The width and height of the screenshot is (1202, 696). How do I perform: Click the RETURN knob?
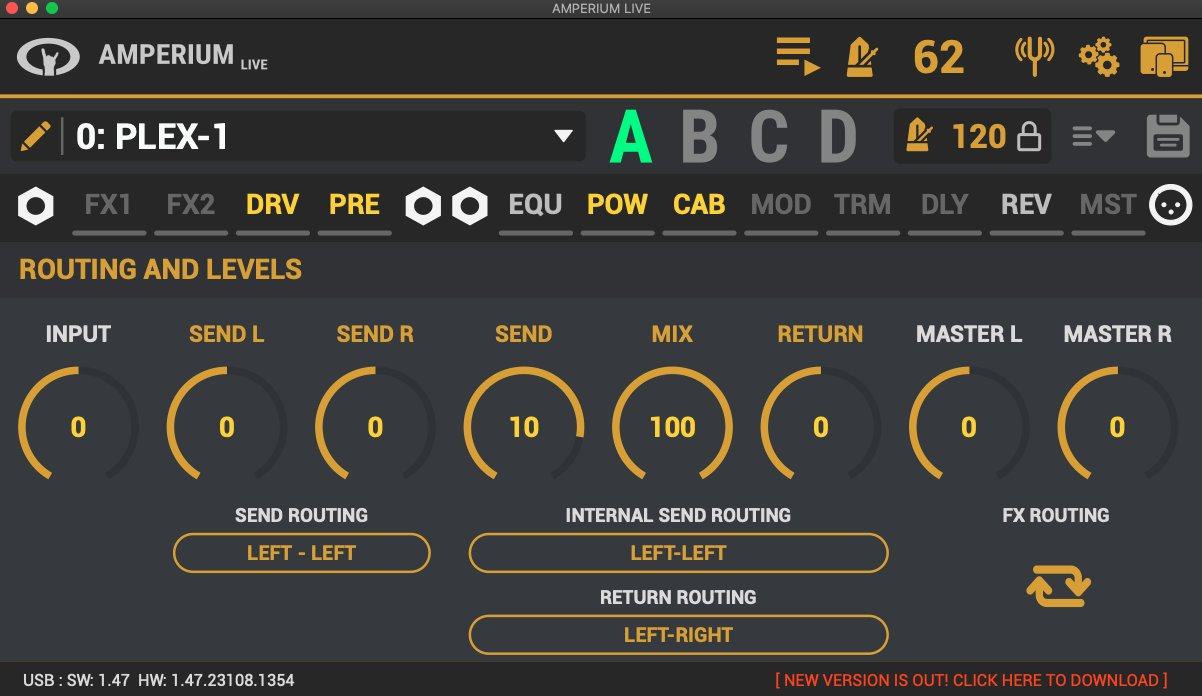pyautogui.click(x=821, y=427)
